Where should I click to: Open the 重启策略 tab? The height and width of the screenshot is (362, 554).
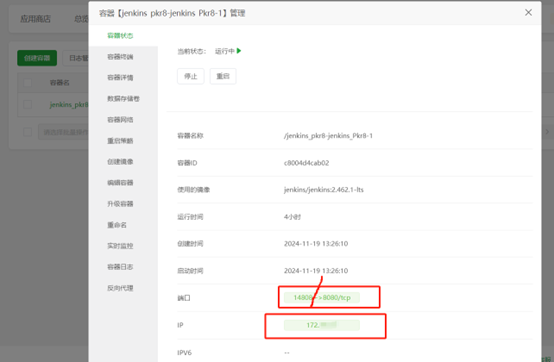120,141
